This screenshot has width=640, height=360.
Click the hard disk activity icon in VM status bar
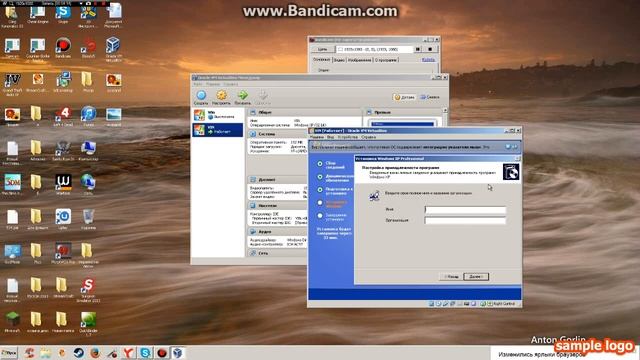coord(431,304)
